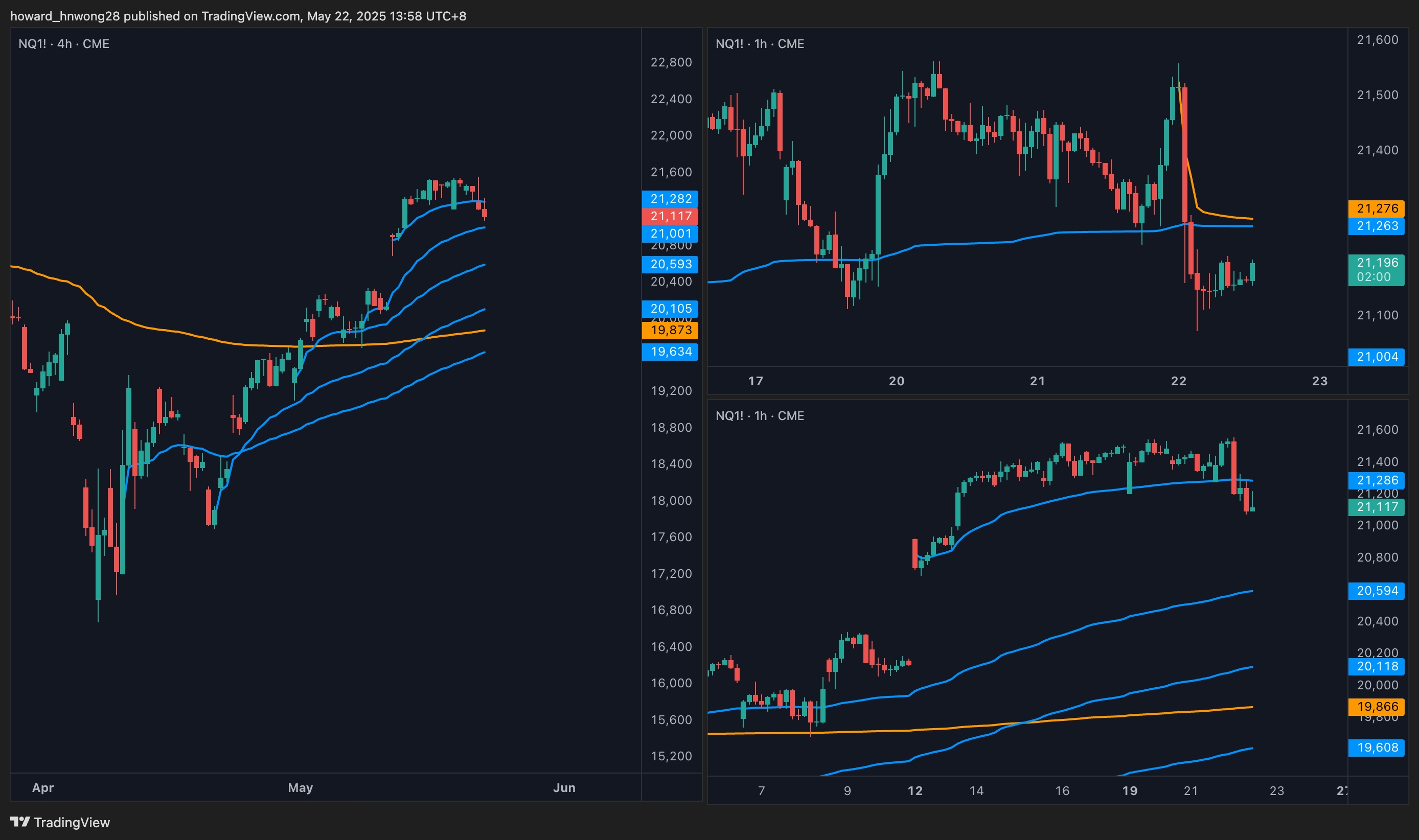
Task: Click the bottom-right NQ1! 1h chart title
Action: [x=759, y=415]
